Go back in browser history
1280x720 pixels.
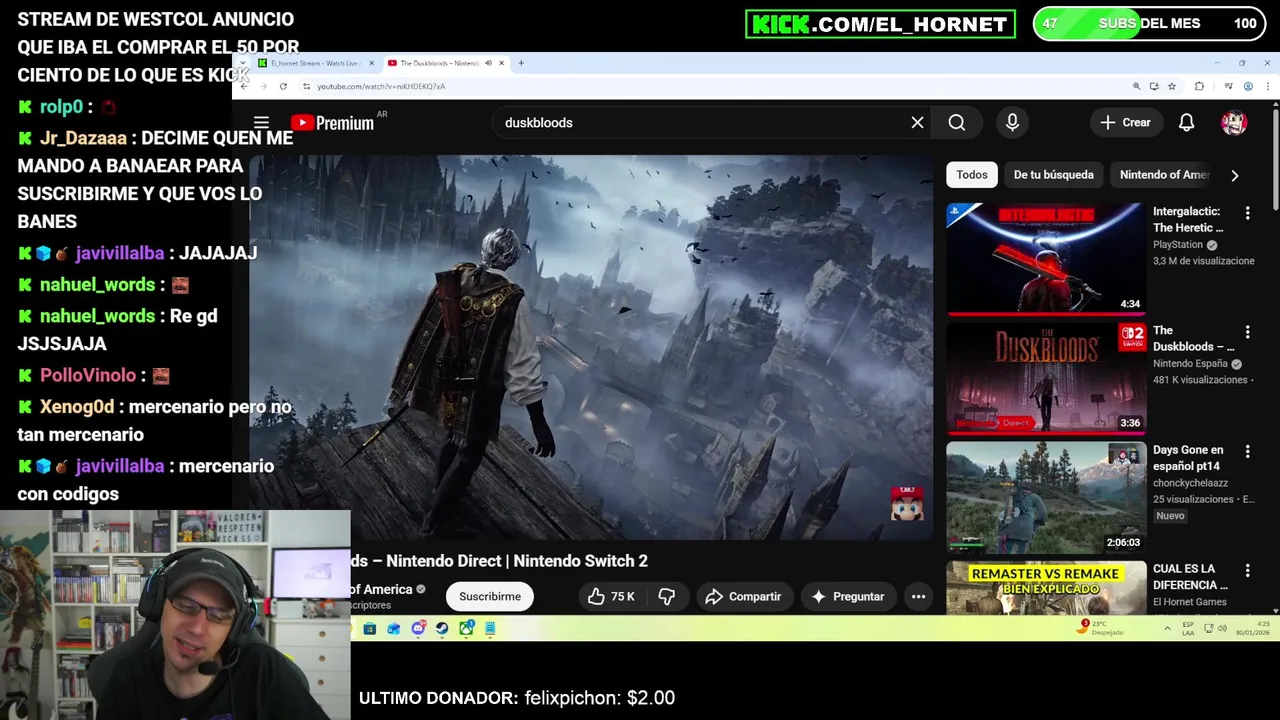click(x=244, y=86)
